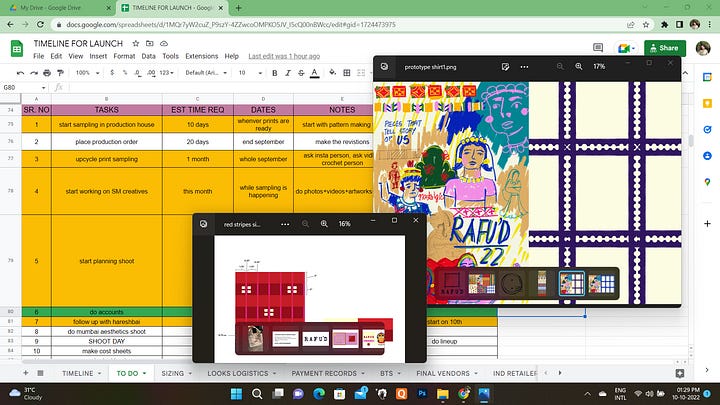The width and height of the screenshot is (720, 405).
Task: Toggle bold formatting
Action: tap(275, 73)
